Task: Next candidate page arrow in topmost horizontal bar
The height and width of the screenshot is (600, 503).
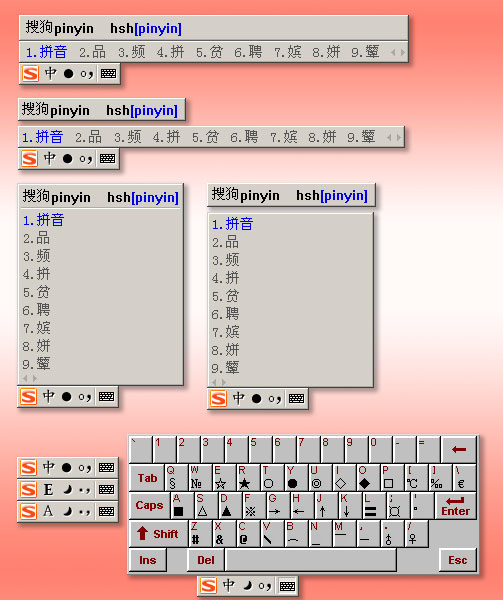Action: click(402, 52)
